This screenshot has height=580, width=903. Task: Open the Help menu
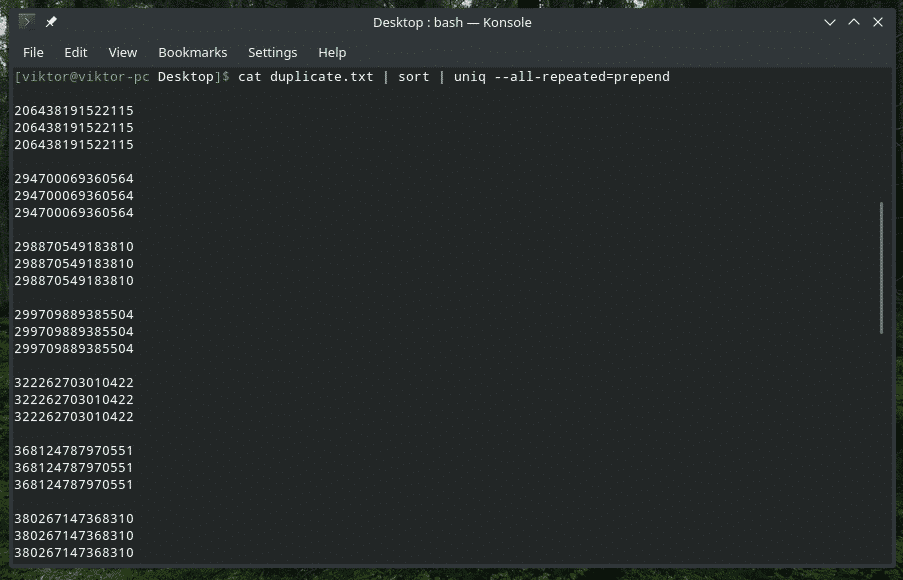pos(332,52)
